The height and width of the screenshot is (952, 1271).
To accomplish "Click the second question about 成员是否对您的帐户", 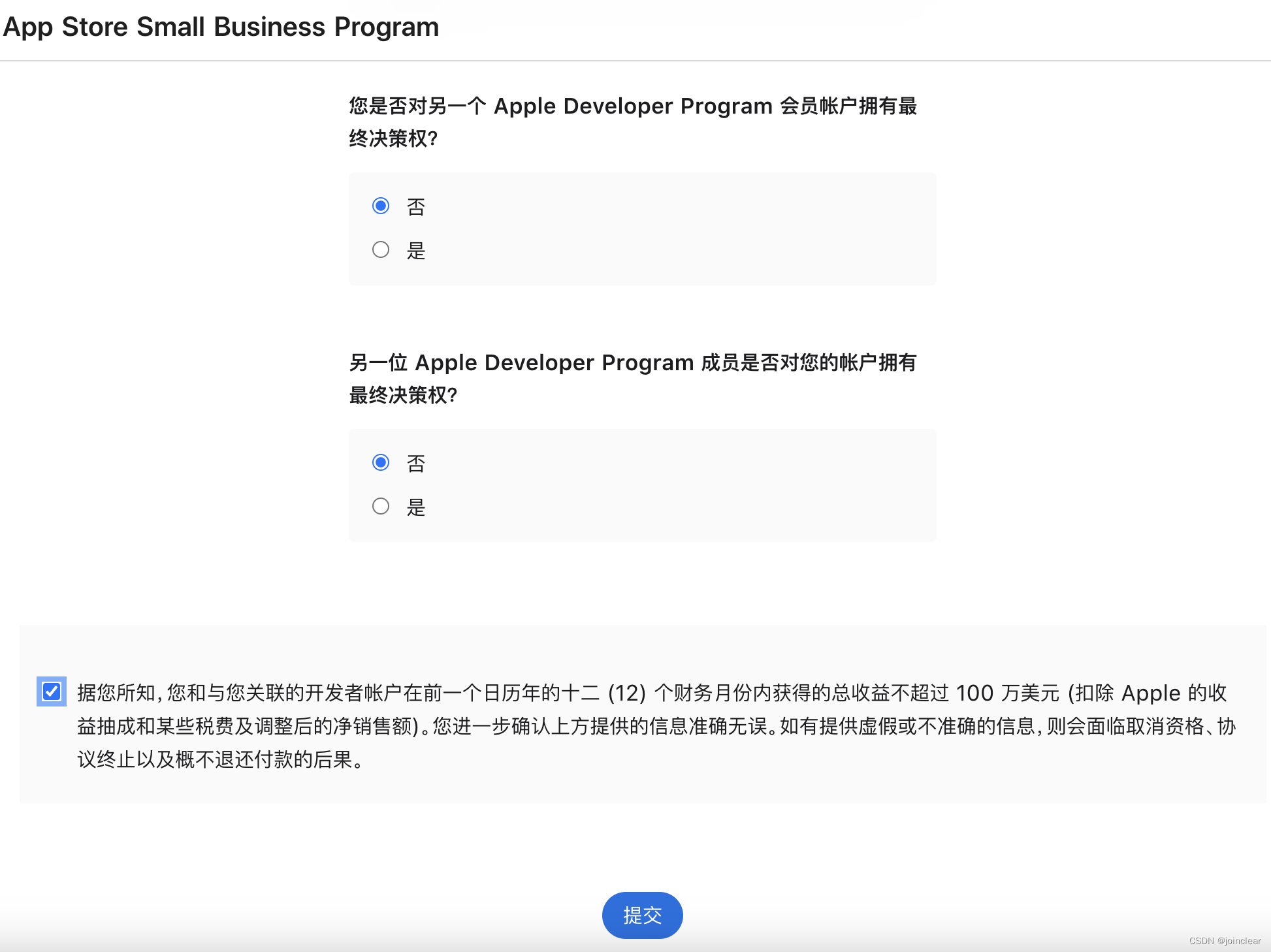I will pyautogui.click(x=633, y=378).
